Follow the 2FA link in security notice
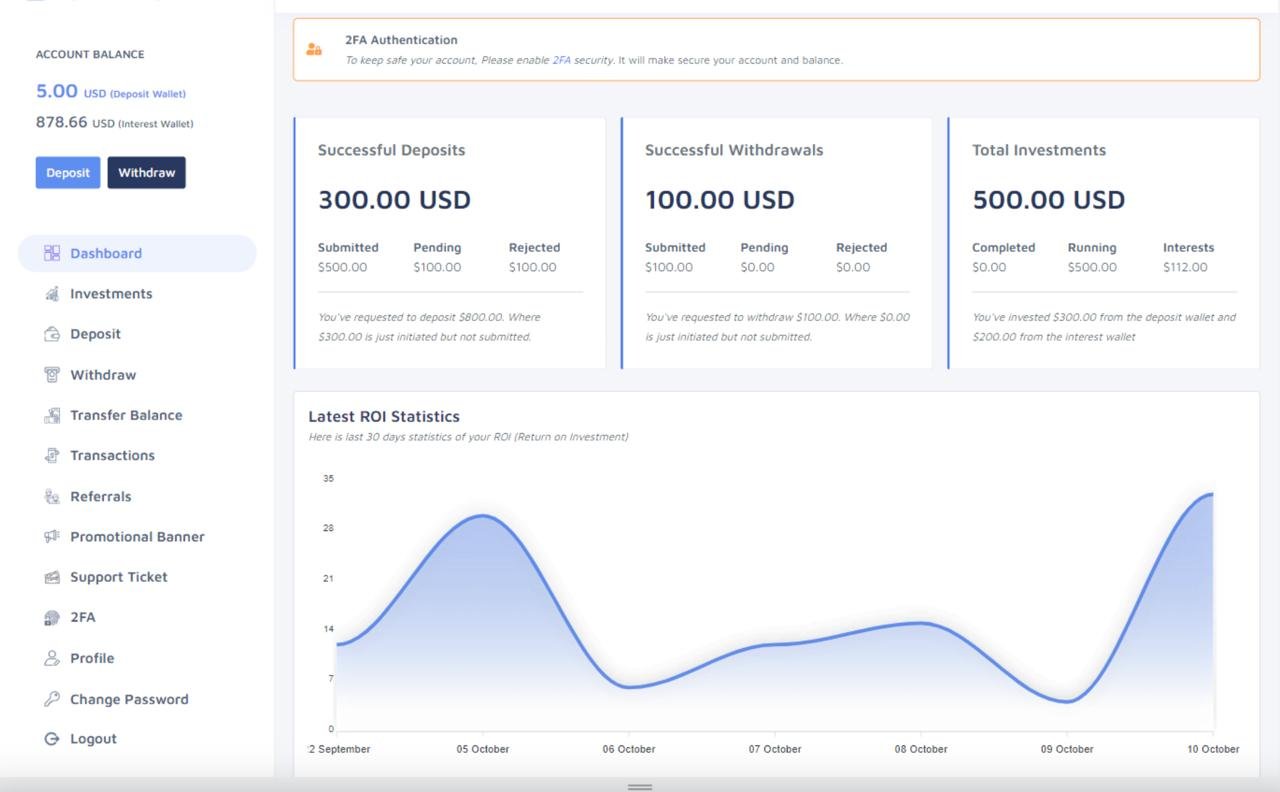The width and height of the screenshot is (1280, 792). (561, 60)
